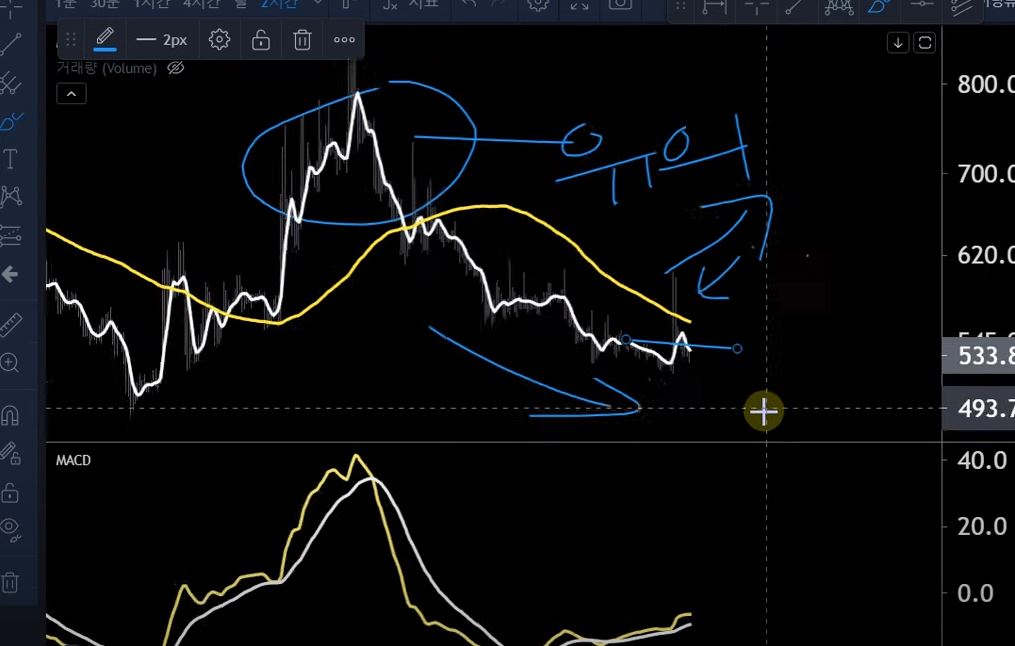Open the 지표 indicators menu
This screenshot has height=646, width=1015.
[409, 3]
